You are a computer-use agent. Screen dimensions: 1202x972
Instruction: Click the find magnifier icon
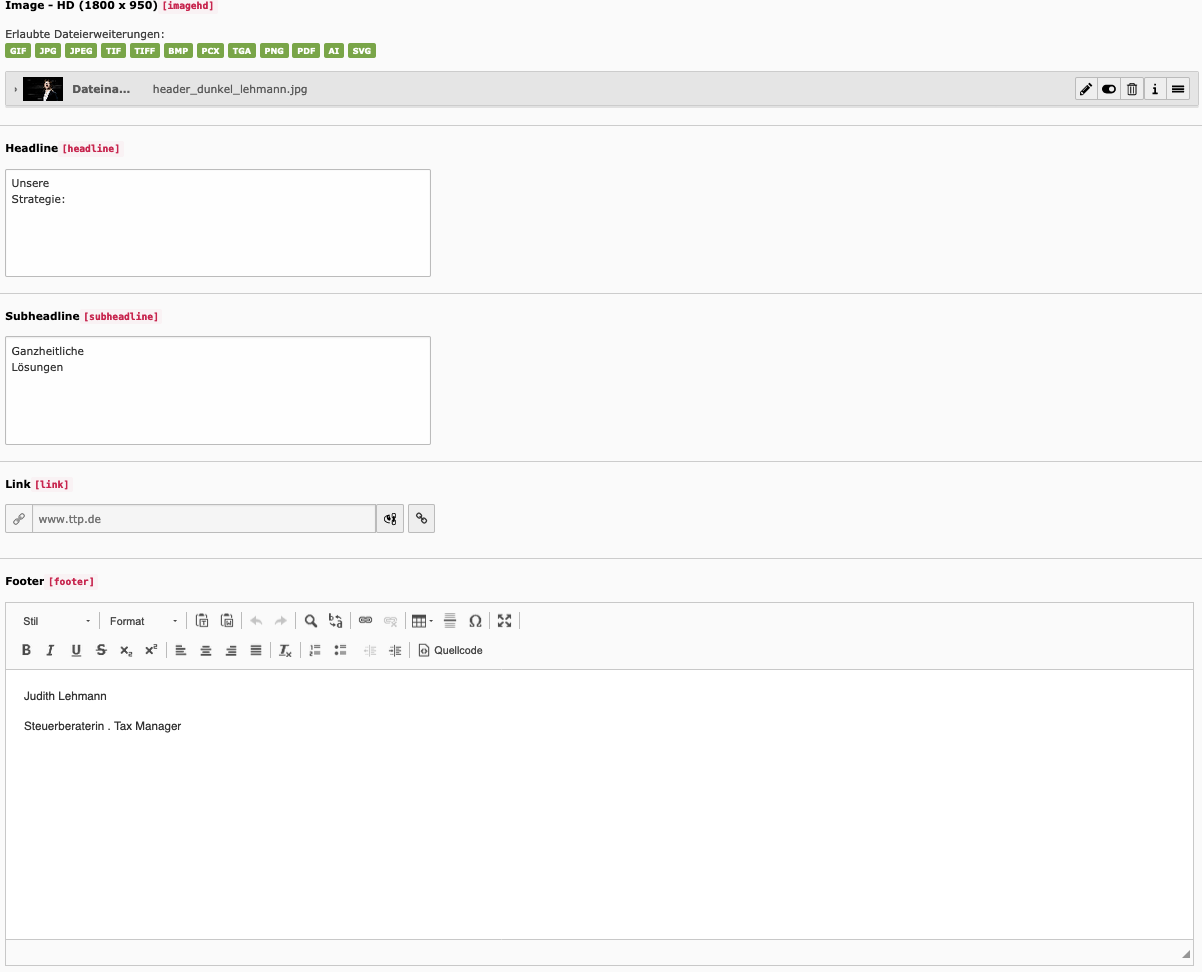[x=311, y=621]
